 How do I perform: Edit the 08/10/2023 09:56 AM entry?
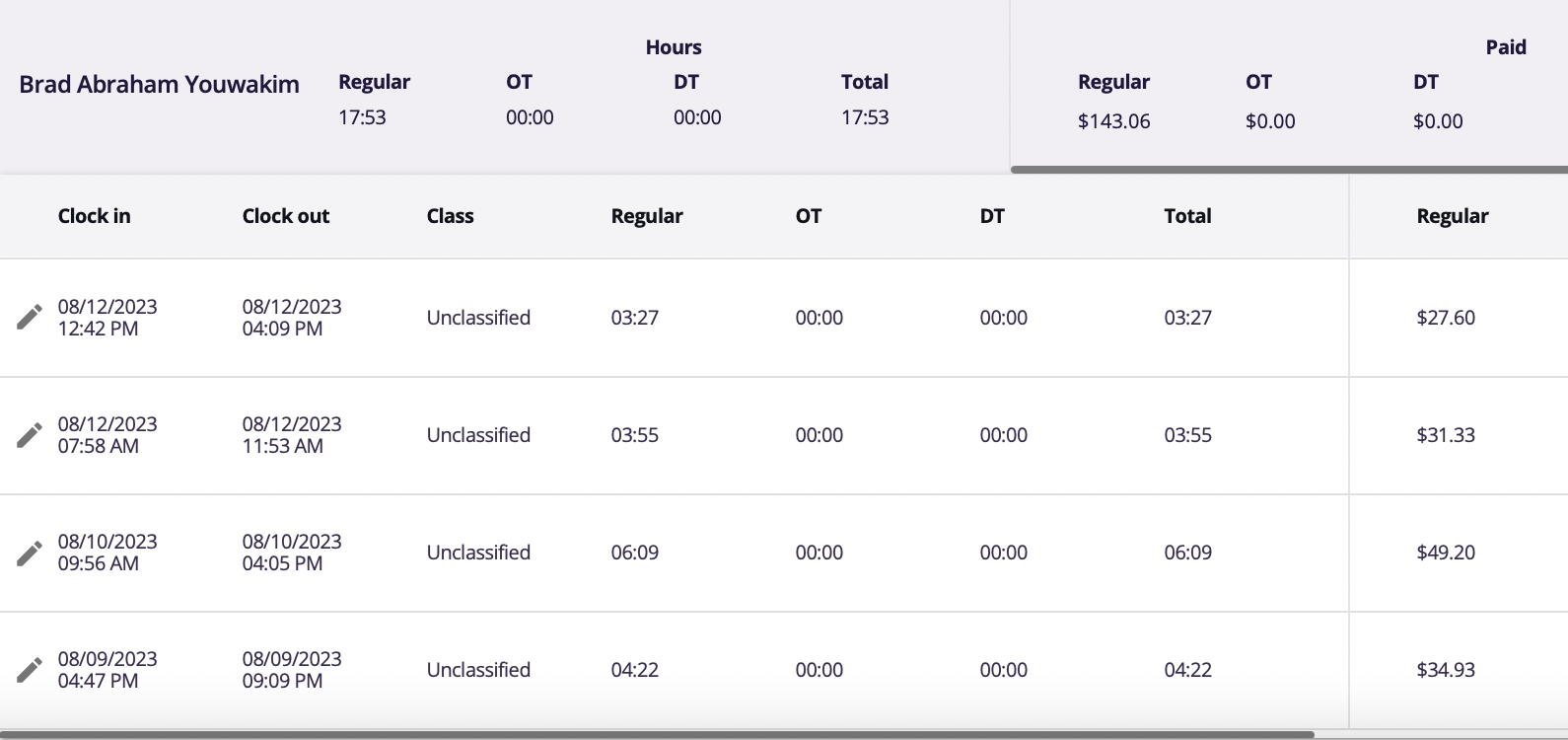click(30, 553)
